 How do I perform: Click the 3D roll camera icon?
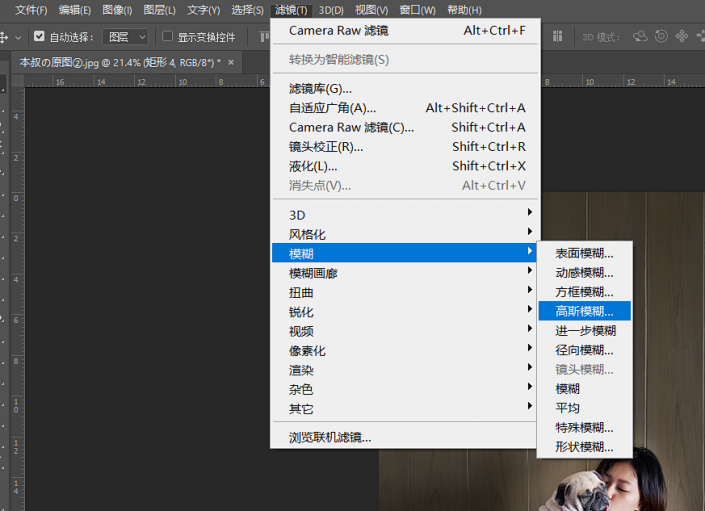pyautogui.click(x=661, y=37)
